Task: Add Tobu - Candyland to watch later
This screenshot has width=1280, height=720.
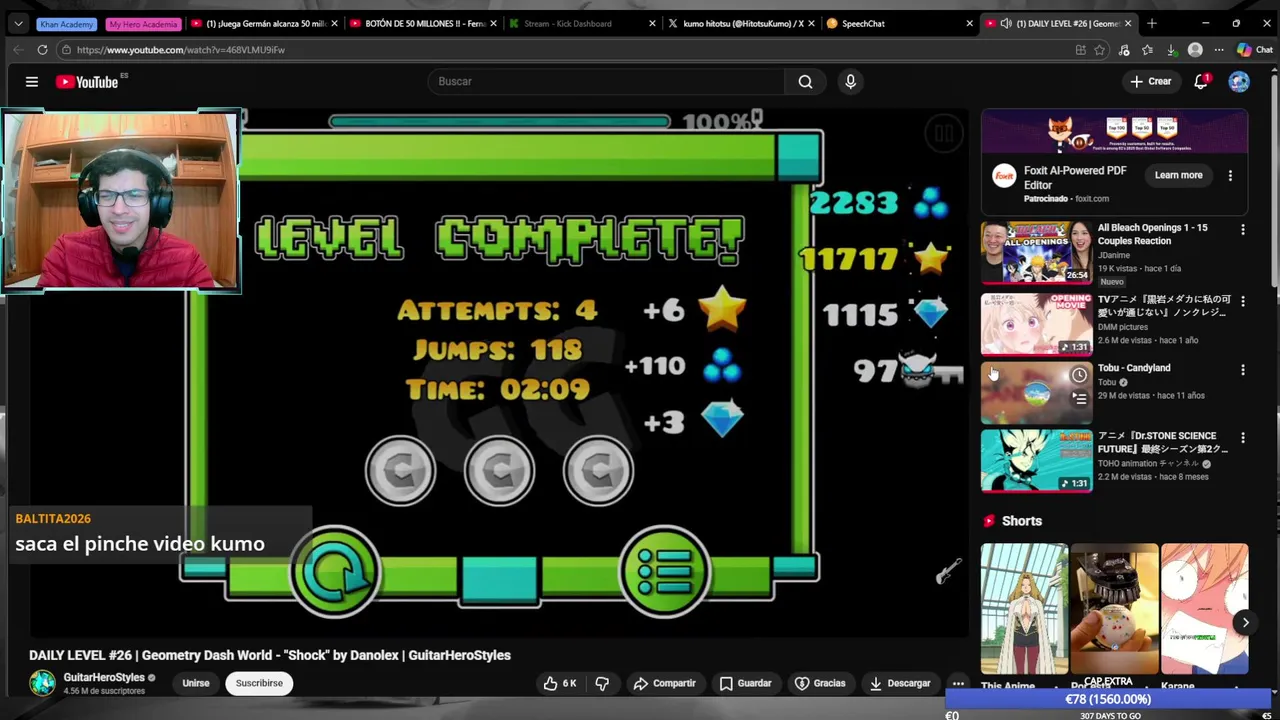Action: coord(1079,375)
